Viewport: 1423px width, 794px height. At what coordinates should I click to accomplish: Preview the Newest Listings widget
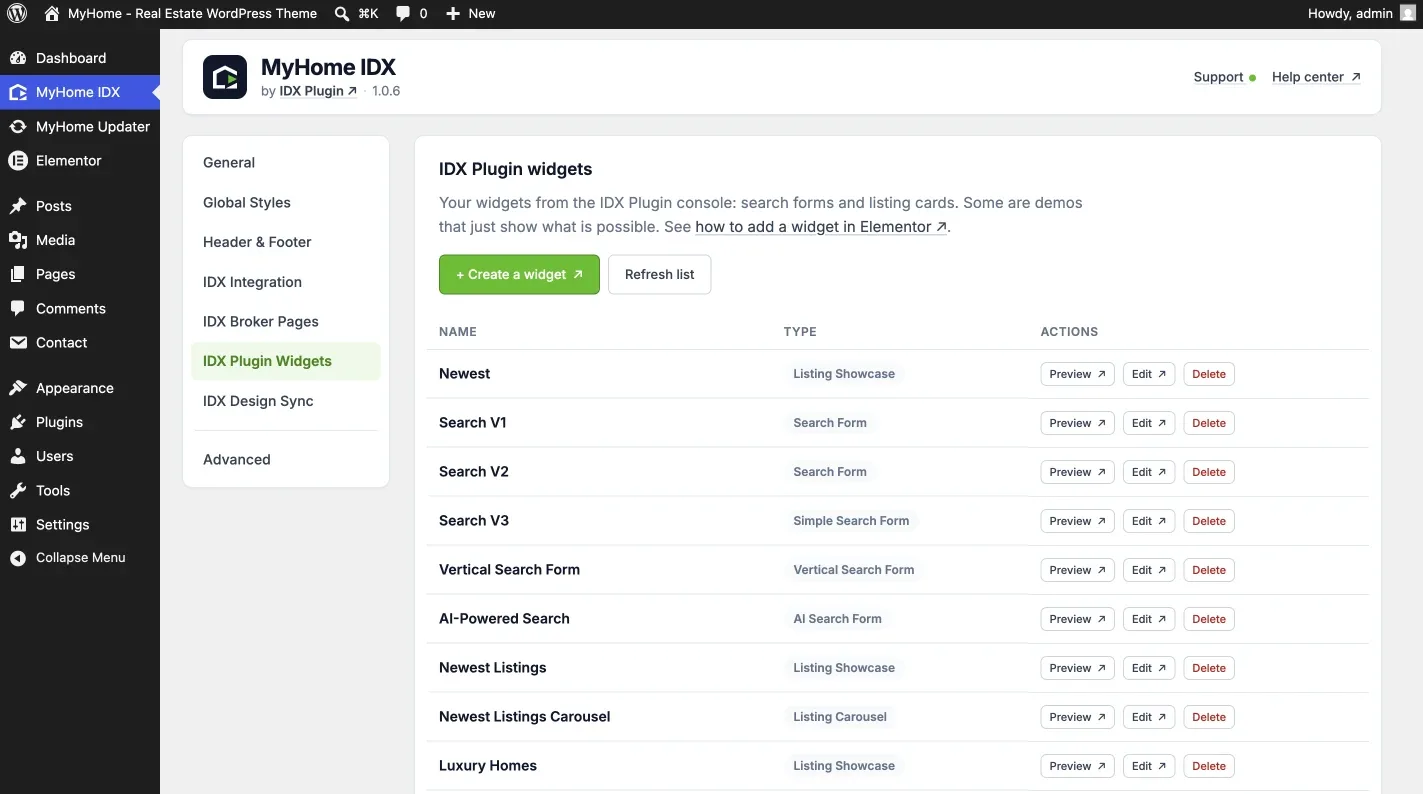[1077, 668]
